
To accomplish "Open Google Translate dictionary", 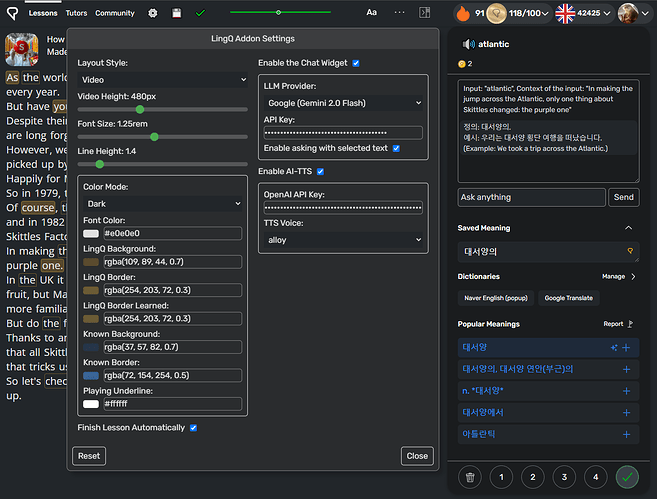I will pos(569,298).
